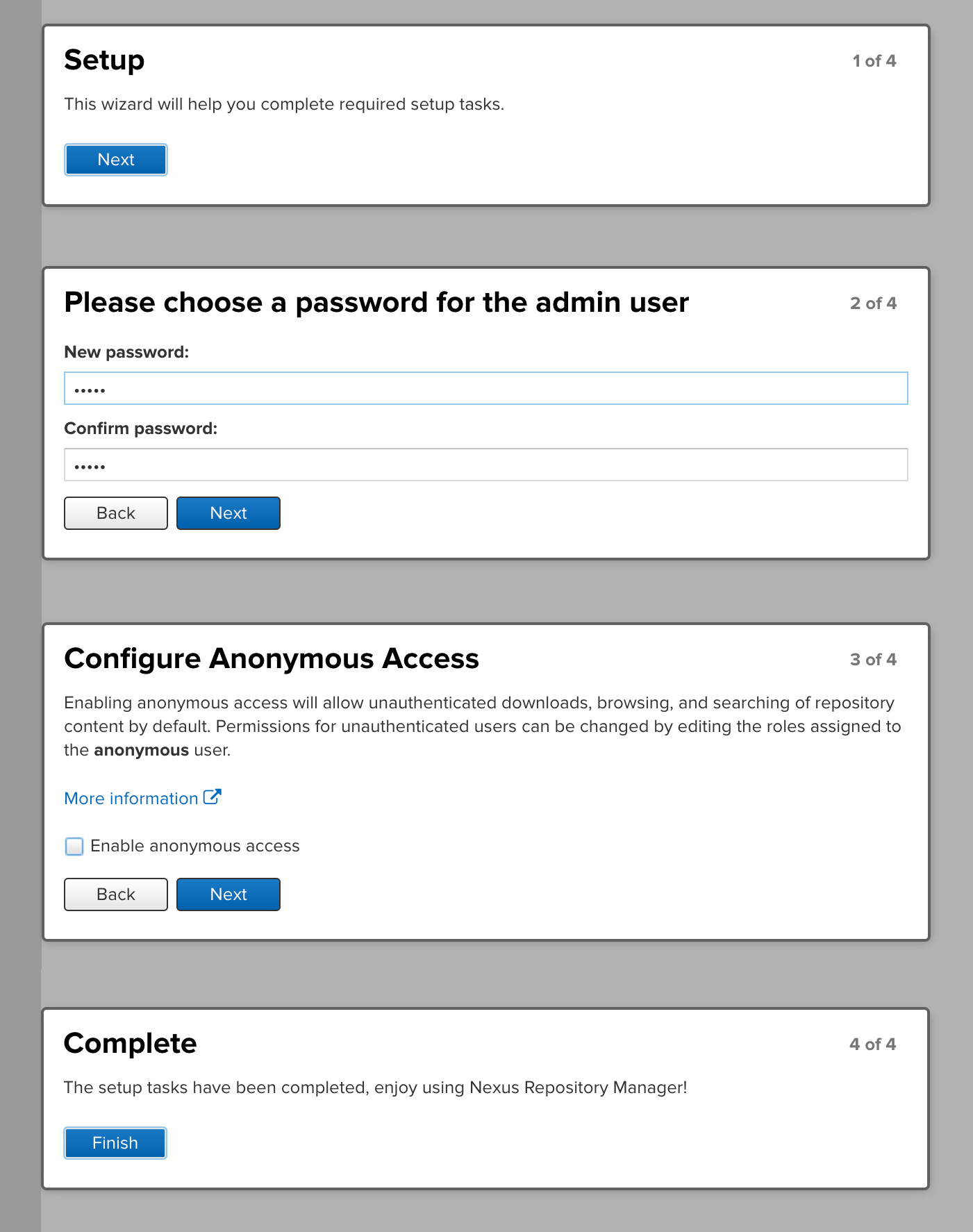This screenshot has width=973, height=1232.
Task: Click the 'New password:' label
Action: pos(126,352)
